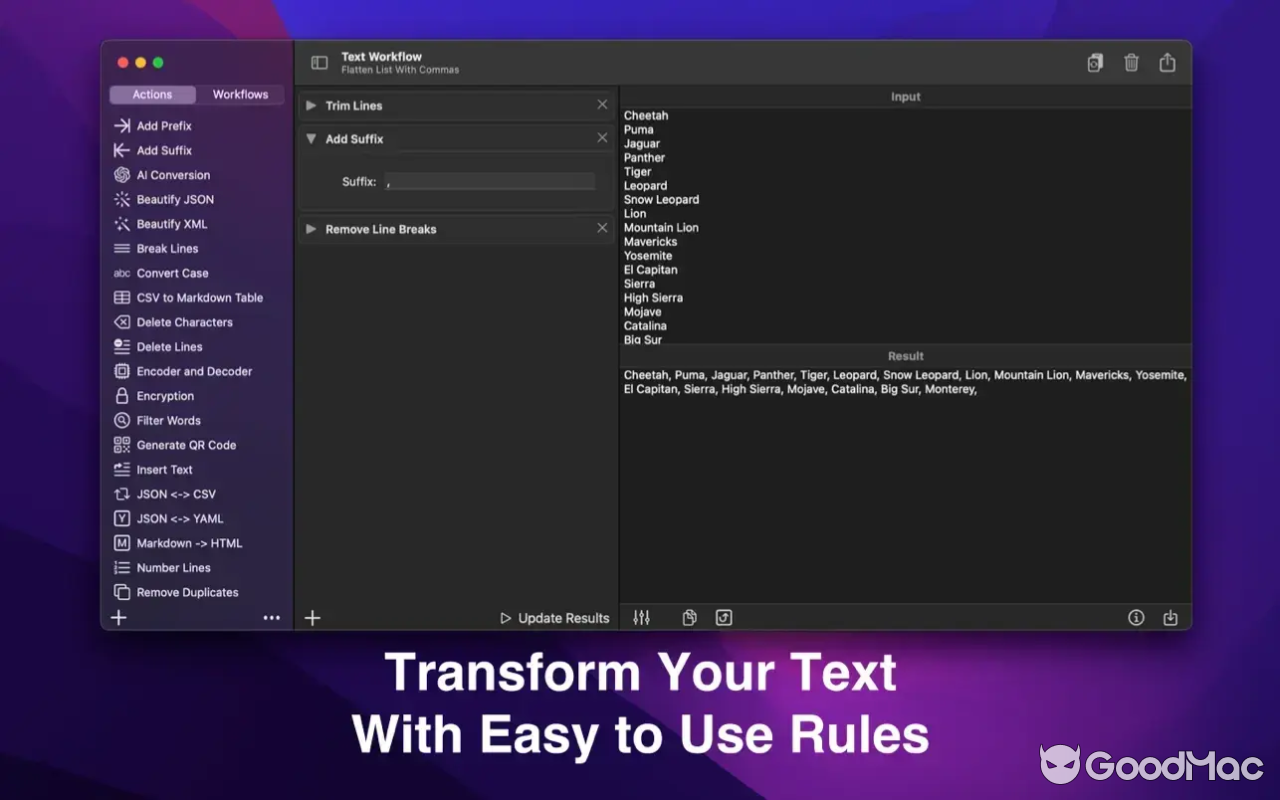Collapse the Add Suffix rule
Image resolution: width=1280 pixels, height=800 pixels.
click(311, 138)
